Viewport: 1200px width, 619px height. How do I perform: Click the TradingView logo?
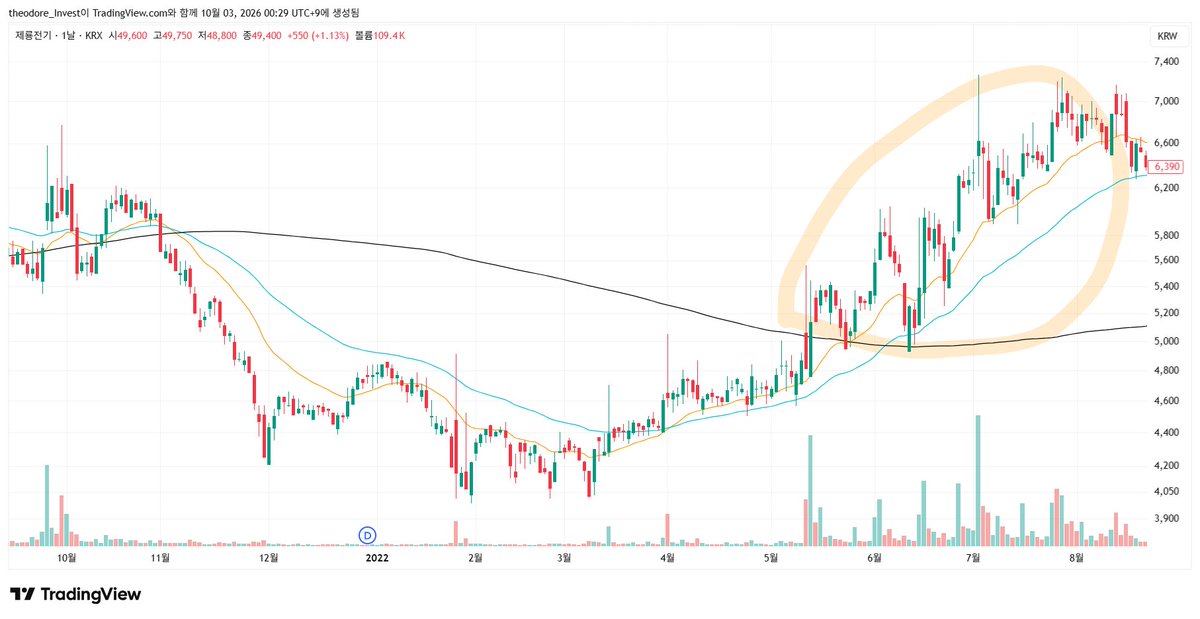(x=76, y=595)
